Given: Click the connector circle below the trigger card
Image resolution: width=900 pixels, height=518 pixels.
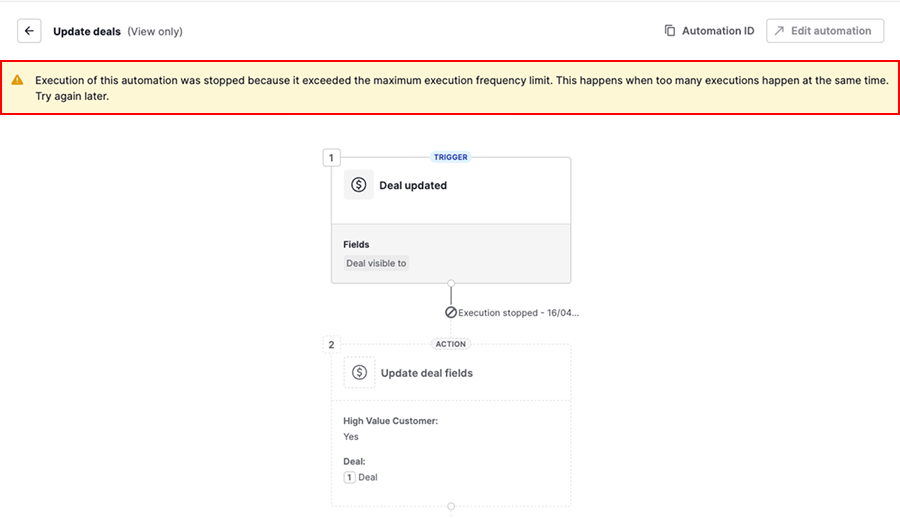Looking at the screenshot, I should point(451,284).
